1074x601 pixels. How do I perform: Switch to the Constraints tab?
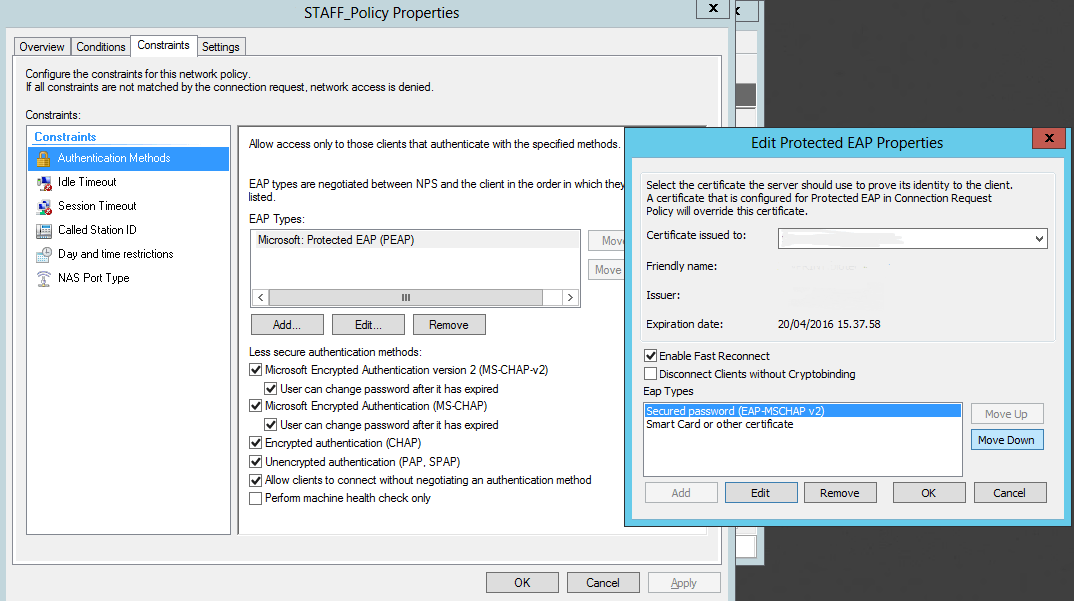[163, 45]
